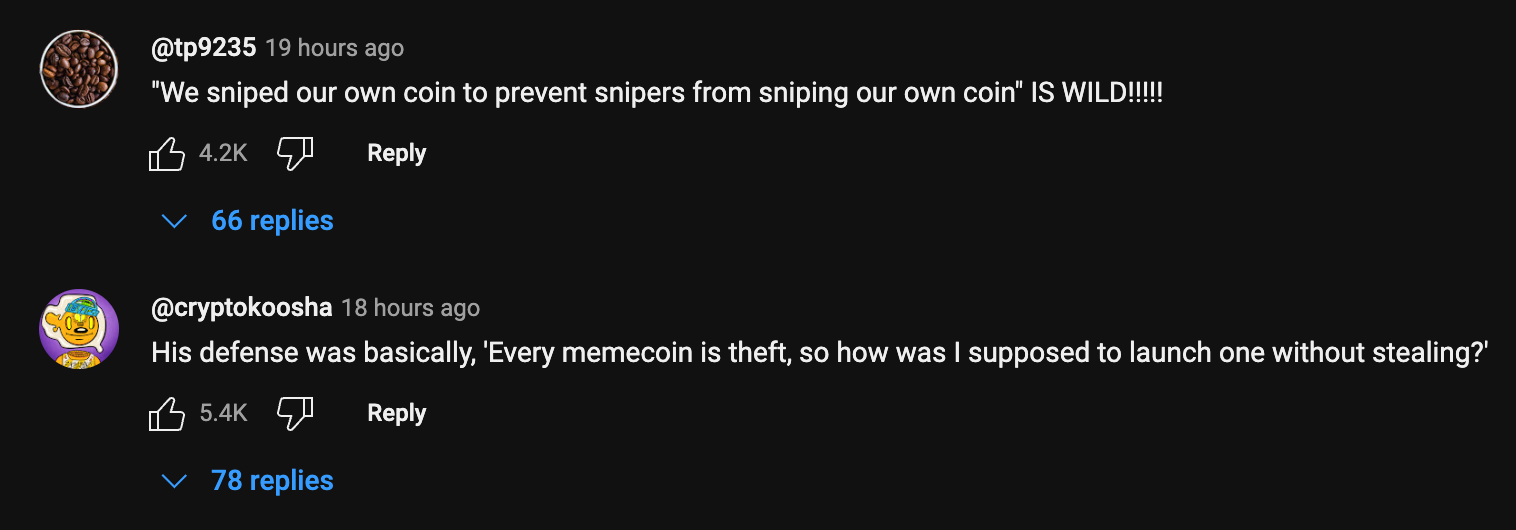Reply to the @cryptokoosha comment
1516x530 pixels.
click(x=397, y=413)
